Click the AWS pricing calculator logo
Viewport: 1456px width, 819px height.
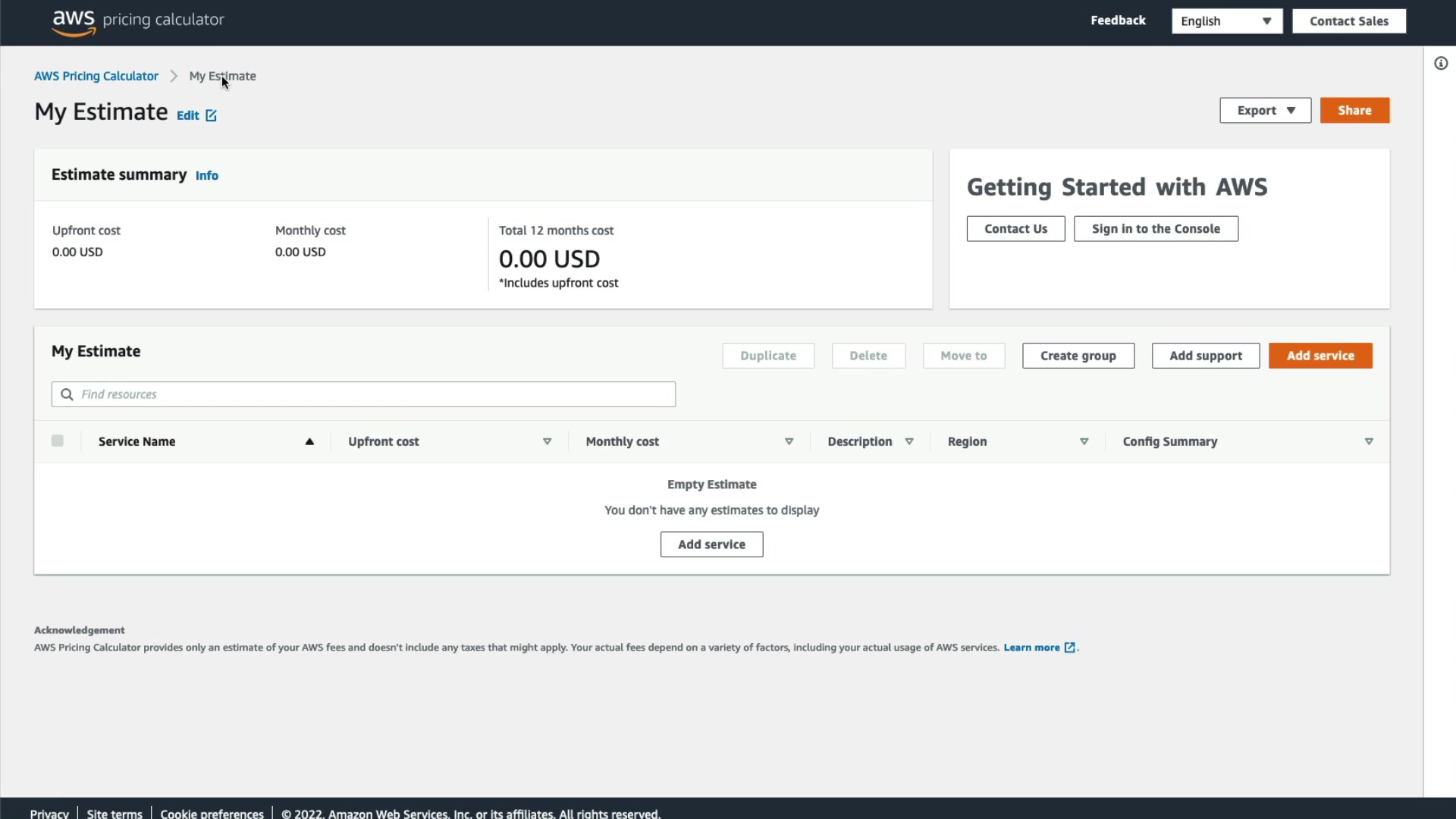[137, 21]
